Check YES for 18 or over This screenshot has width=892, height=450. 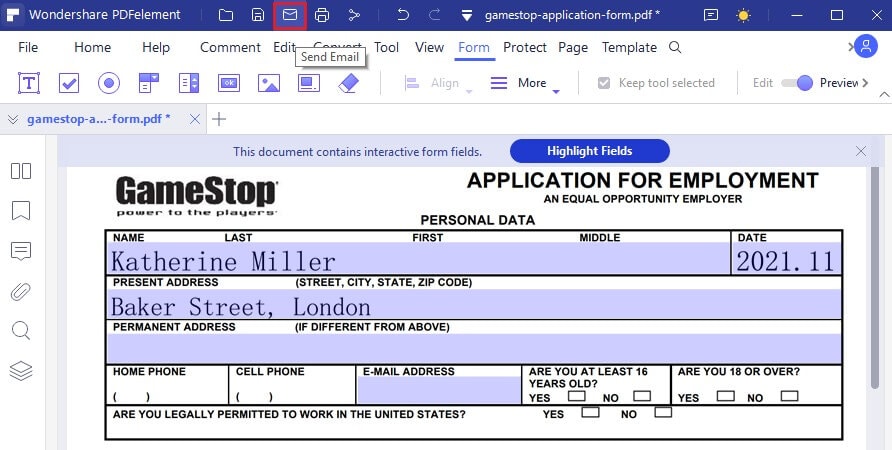725,395
